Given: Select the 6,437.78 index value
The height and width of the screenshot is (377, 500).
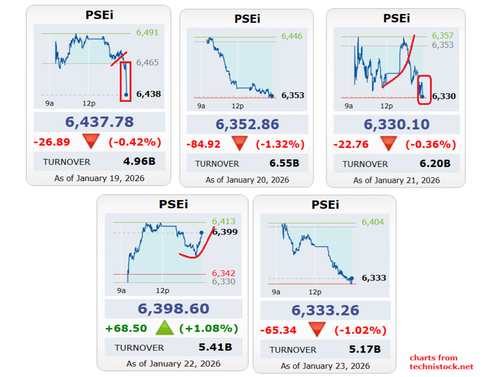Looking at the screenshot, I should 99,122.
